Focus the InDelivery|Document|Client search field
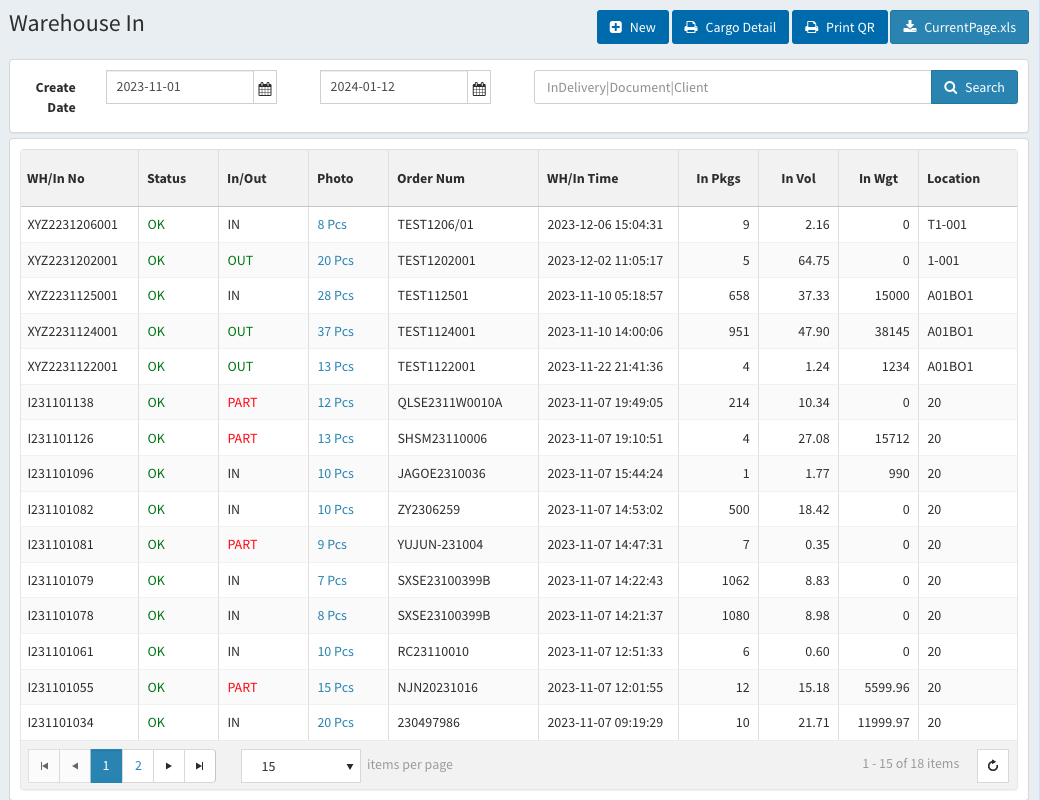Viewport: 1040px width, 800px height. pyautogui.click(x=732, y=87)
